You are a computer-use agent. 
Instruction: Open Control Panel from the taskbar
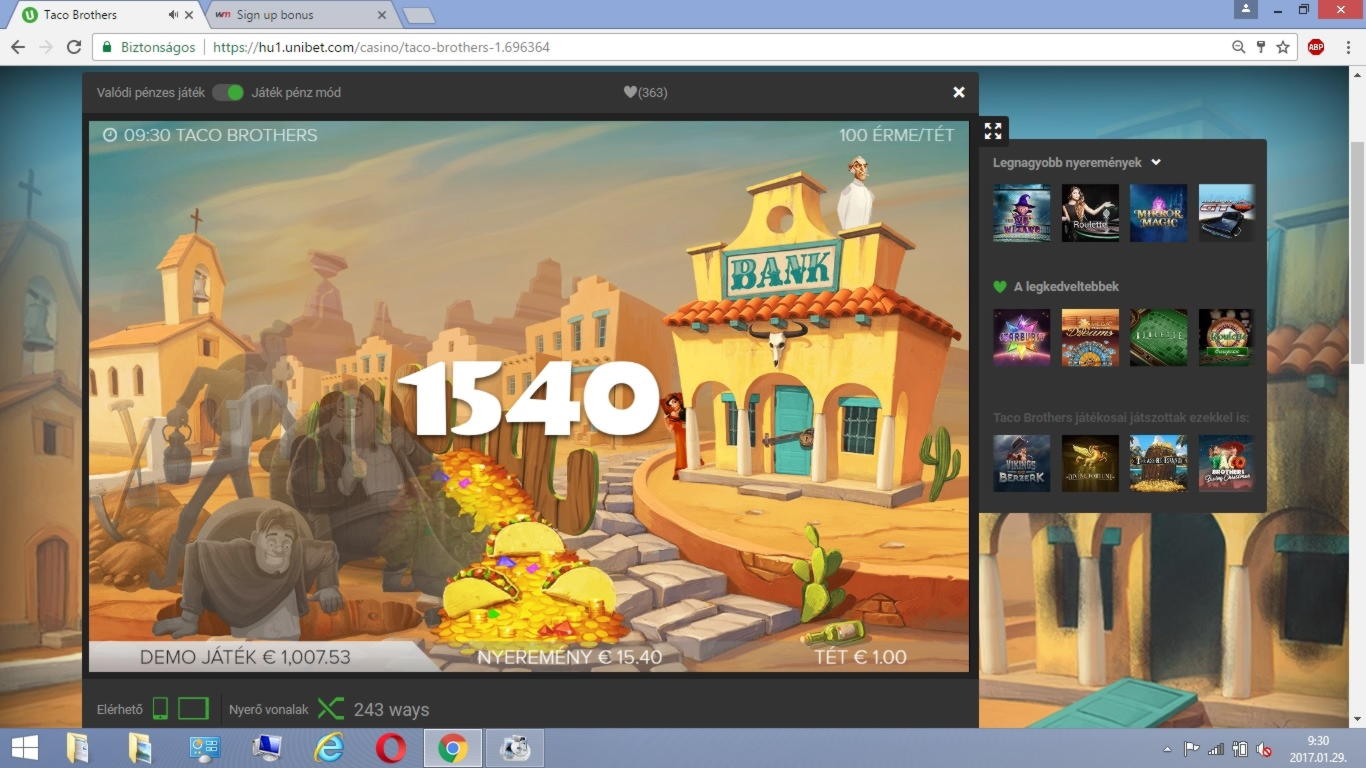[204, 748]
